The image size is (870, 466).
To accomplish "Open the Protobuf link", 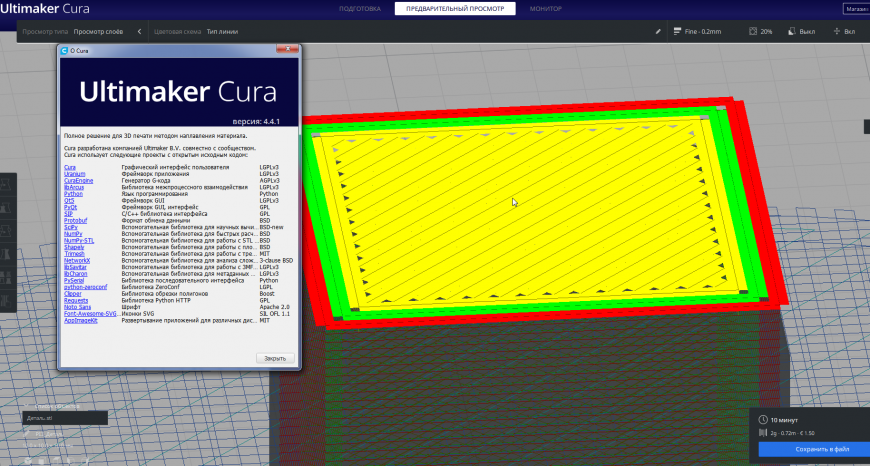I will click(x=75, y=220).
